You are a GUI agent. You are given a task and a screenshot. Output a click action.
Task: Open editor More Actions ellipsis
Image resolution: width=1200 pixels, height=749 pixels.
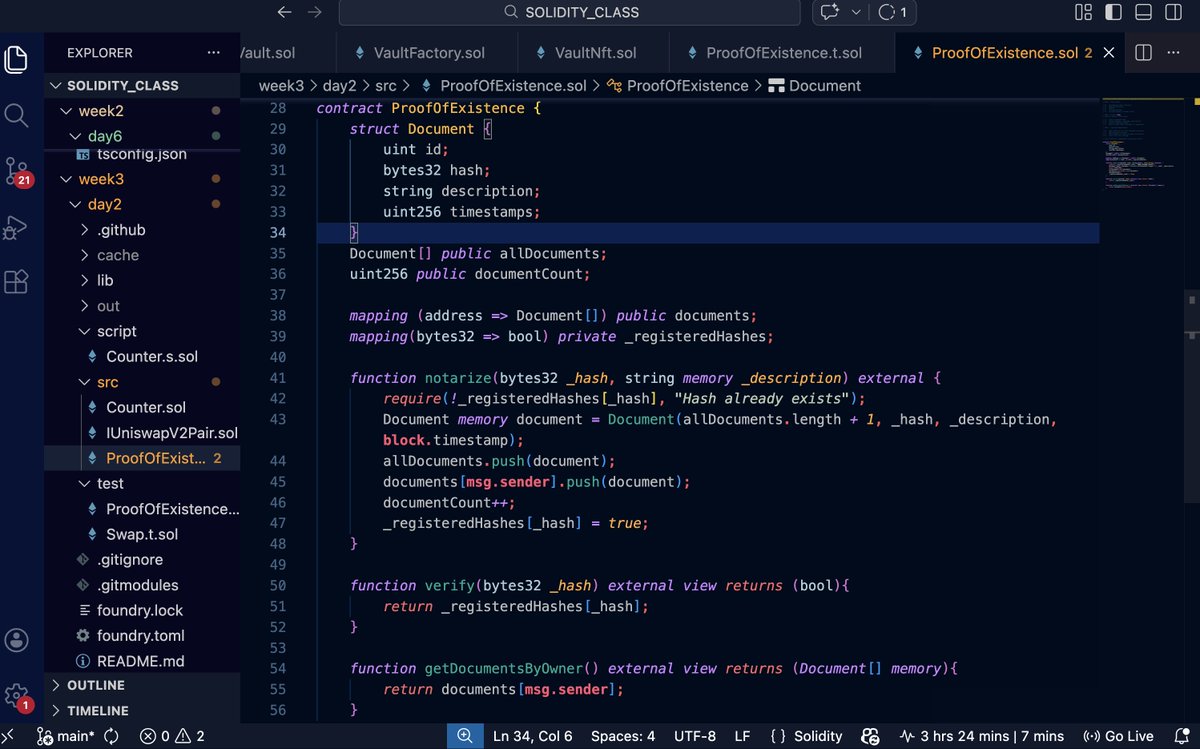pos(1175,53)
